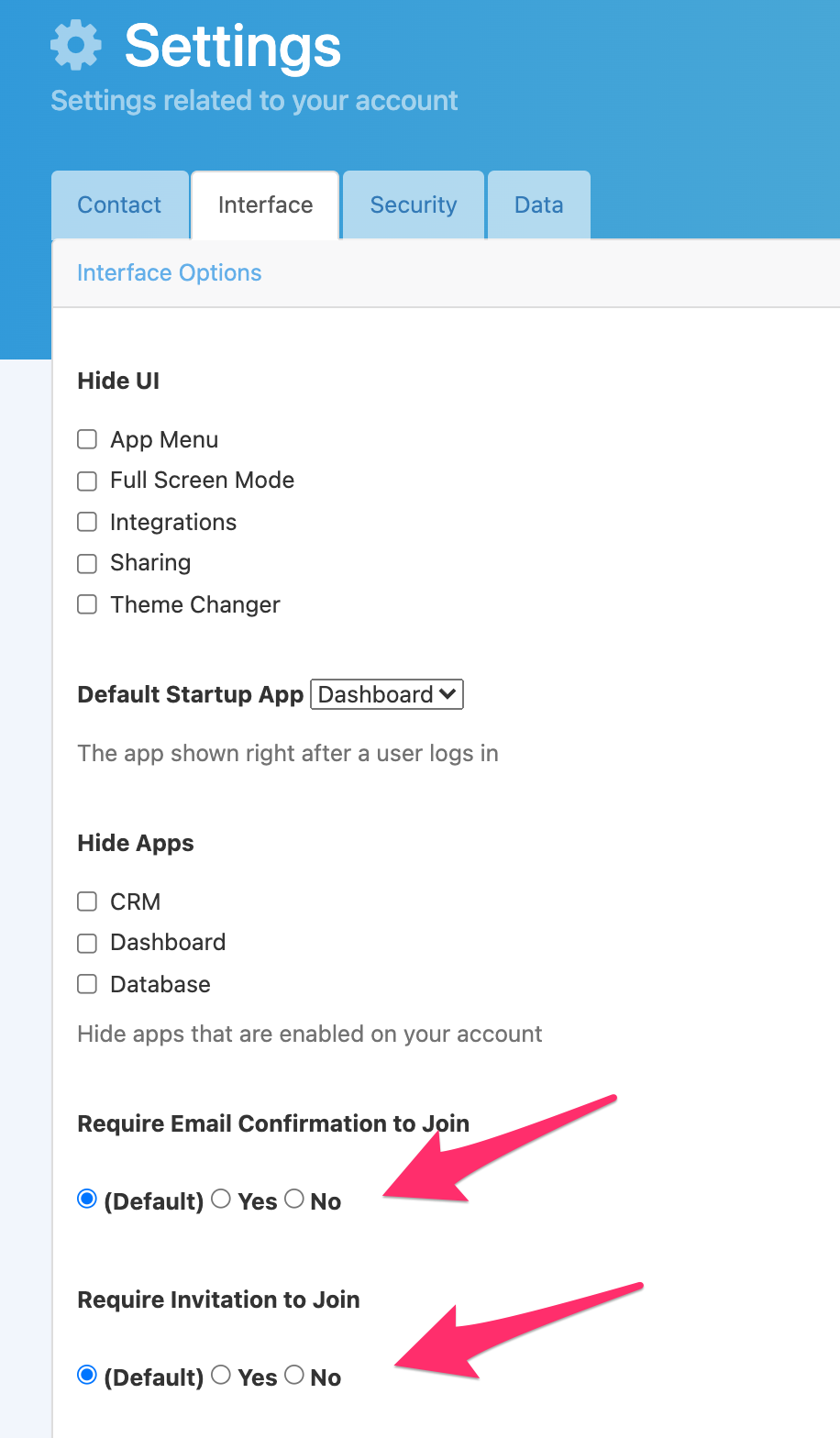Screen dimensions: 840x1438
Task: Tick the Integrations checkbox
Action: coord(87,522)
